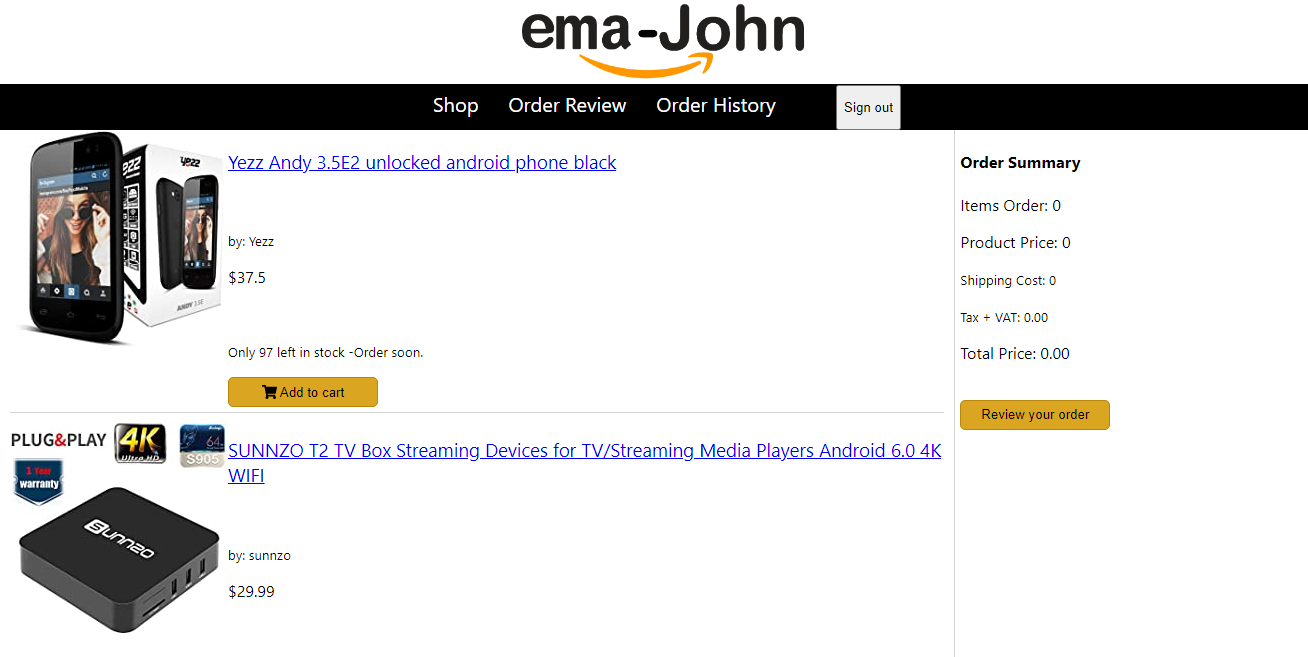Click the $37.5 price text

247,278
